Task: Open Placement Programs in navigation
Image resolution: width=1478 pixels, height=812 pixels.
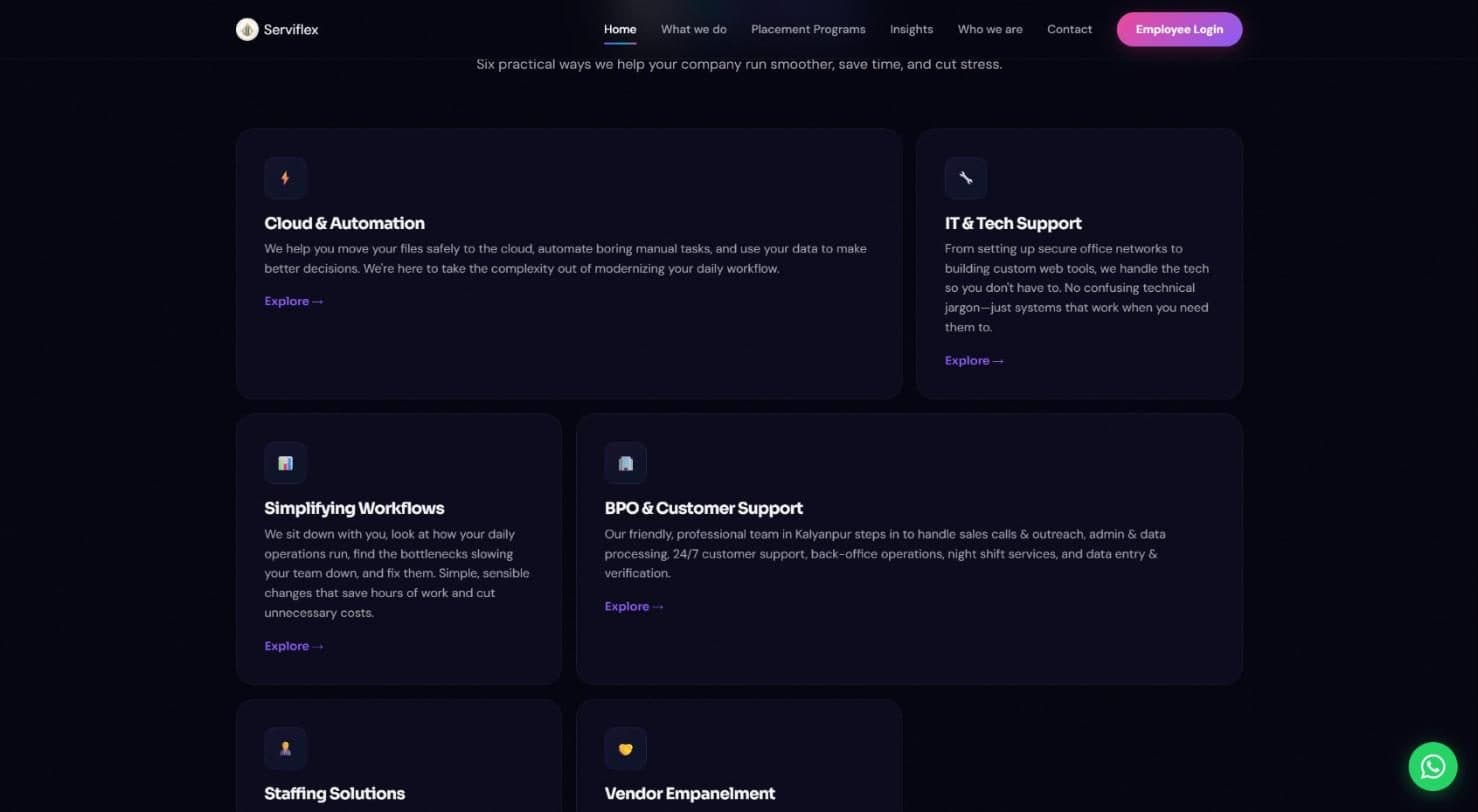Action: (x=808, y=29)
